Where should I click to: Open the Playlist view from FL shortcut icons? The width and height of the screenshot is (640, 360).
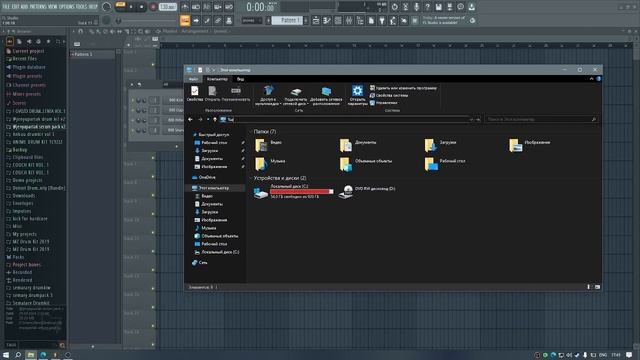tap(316, 20)
